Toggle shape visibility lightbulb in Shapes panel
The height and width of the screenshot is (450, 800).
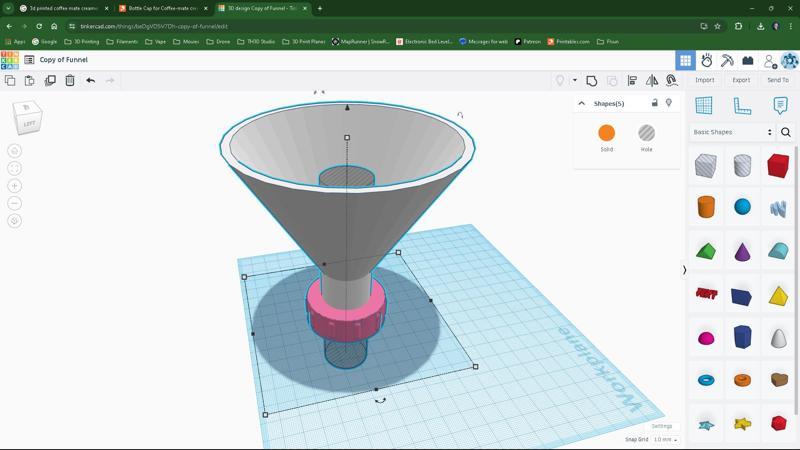(669, 103)
